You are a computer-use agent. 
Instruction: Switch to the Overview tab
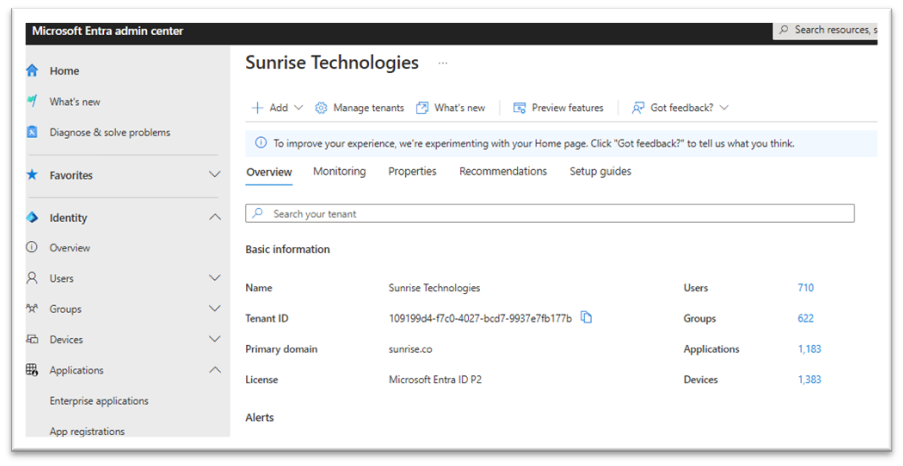click(x=269, y=172)
